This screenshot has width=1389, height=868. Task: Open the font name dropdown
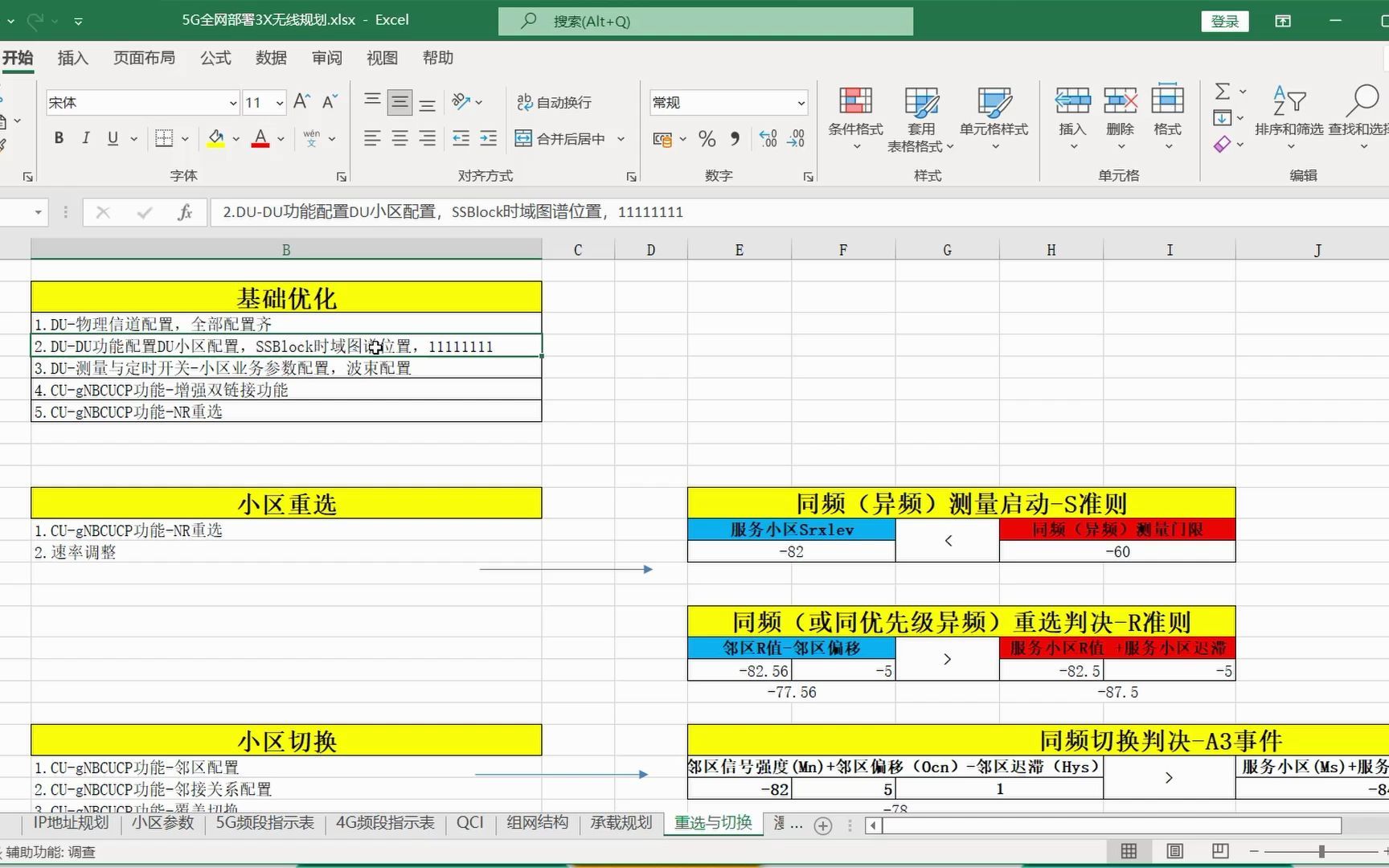tap(233, 103)
